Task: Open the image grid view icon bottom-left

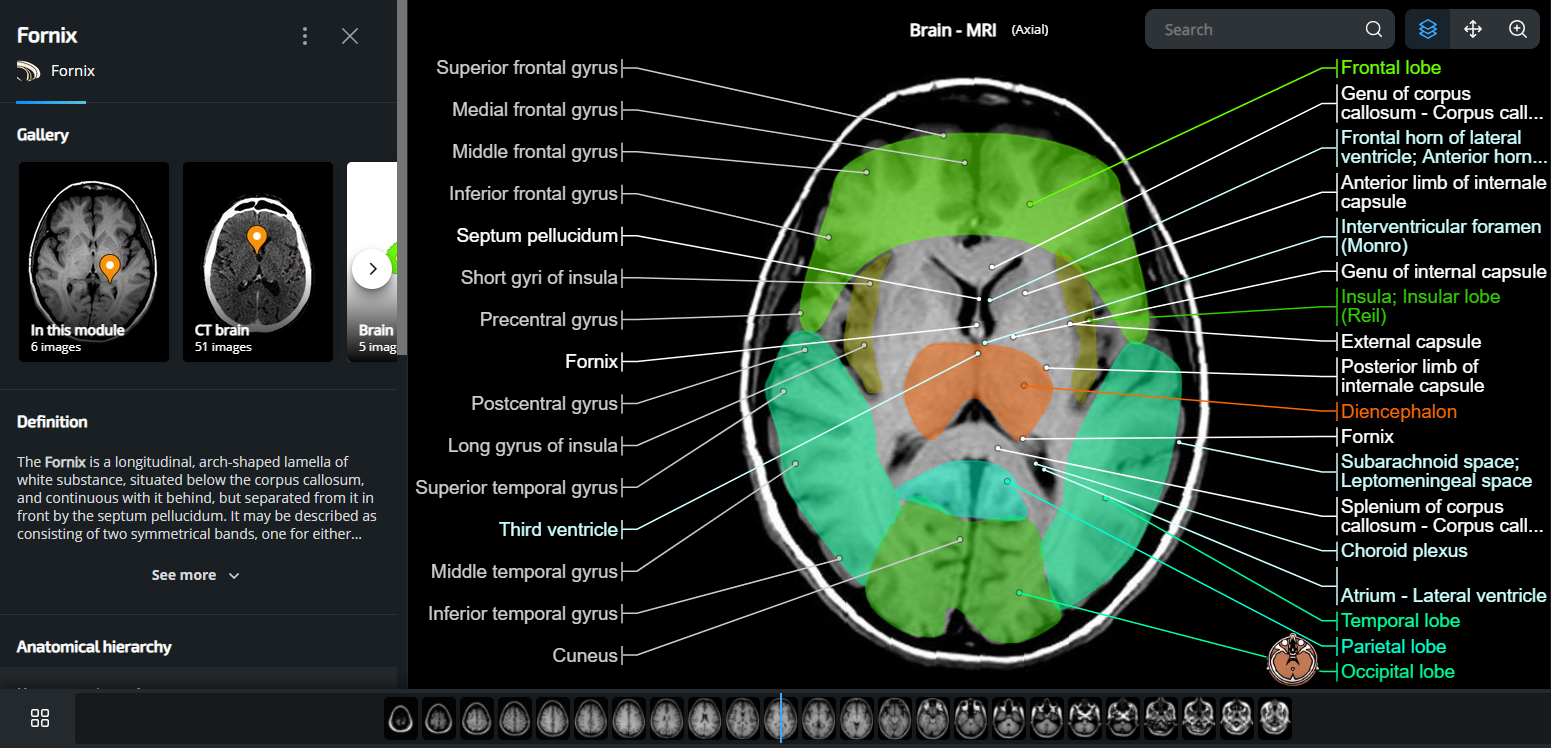Action: coord(40,718)
